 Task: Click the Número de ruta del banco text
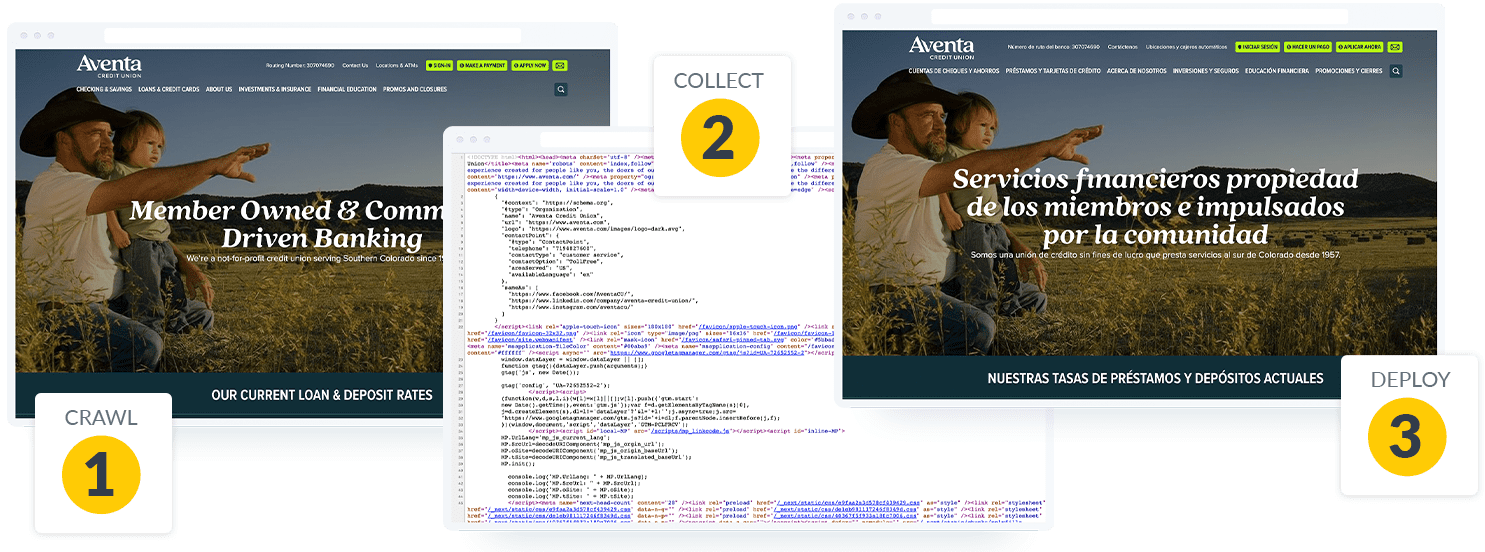tap(1053, 47)
